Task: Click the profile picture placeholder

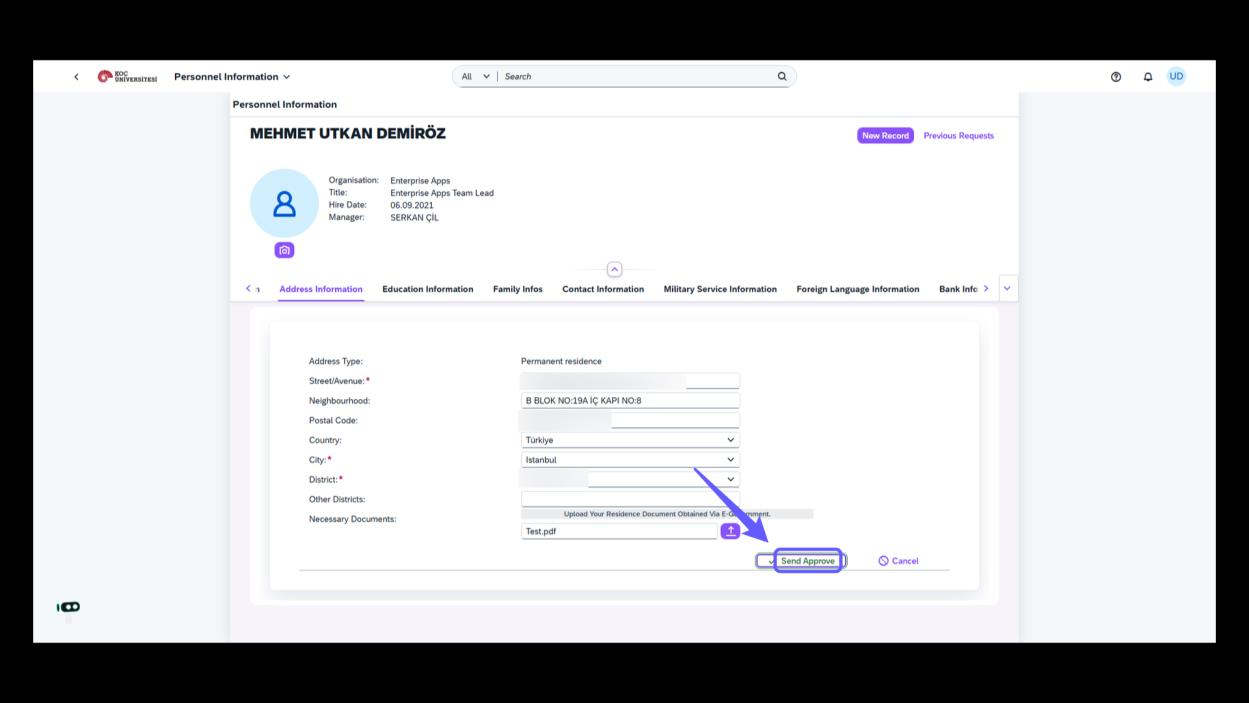Action: 284,204
